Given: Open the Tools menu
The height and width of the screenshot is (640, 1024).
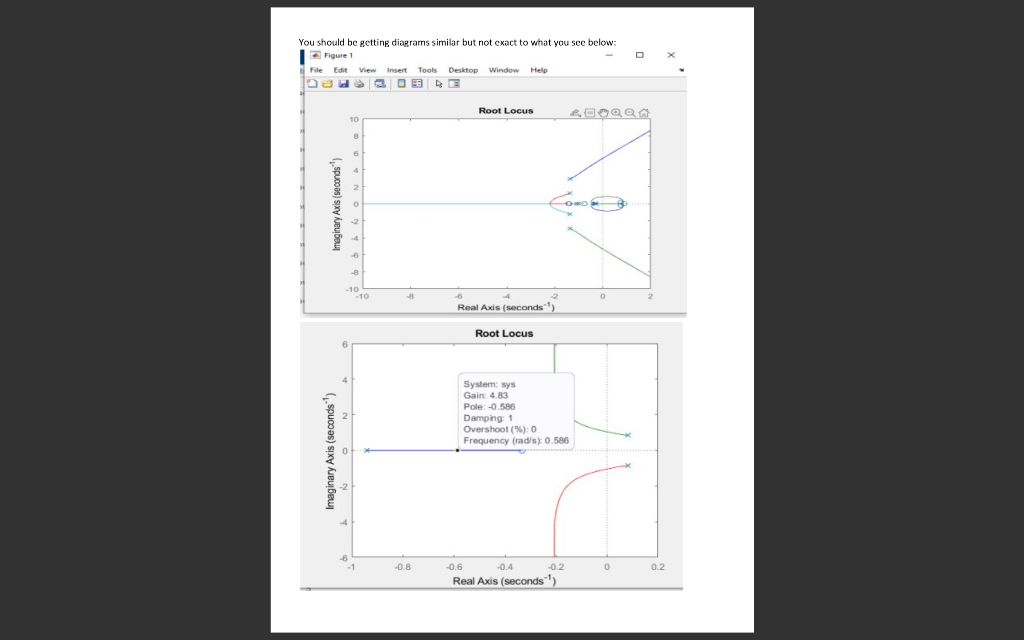Looking at the screenshot, I should click(x=428, y=70).
